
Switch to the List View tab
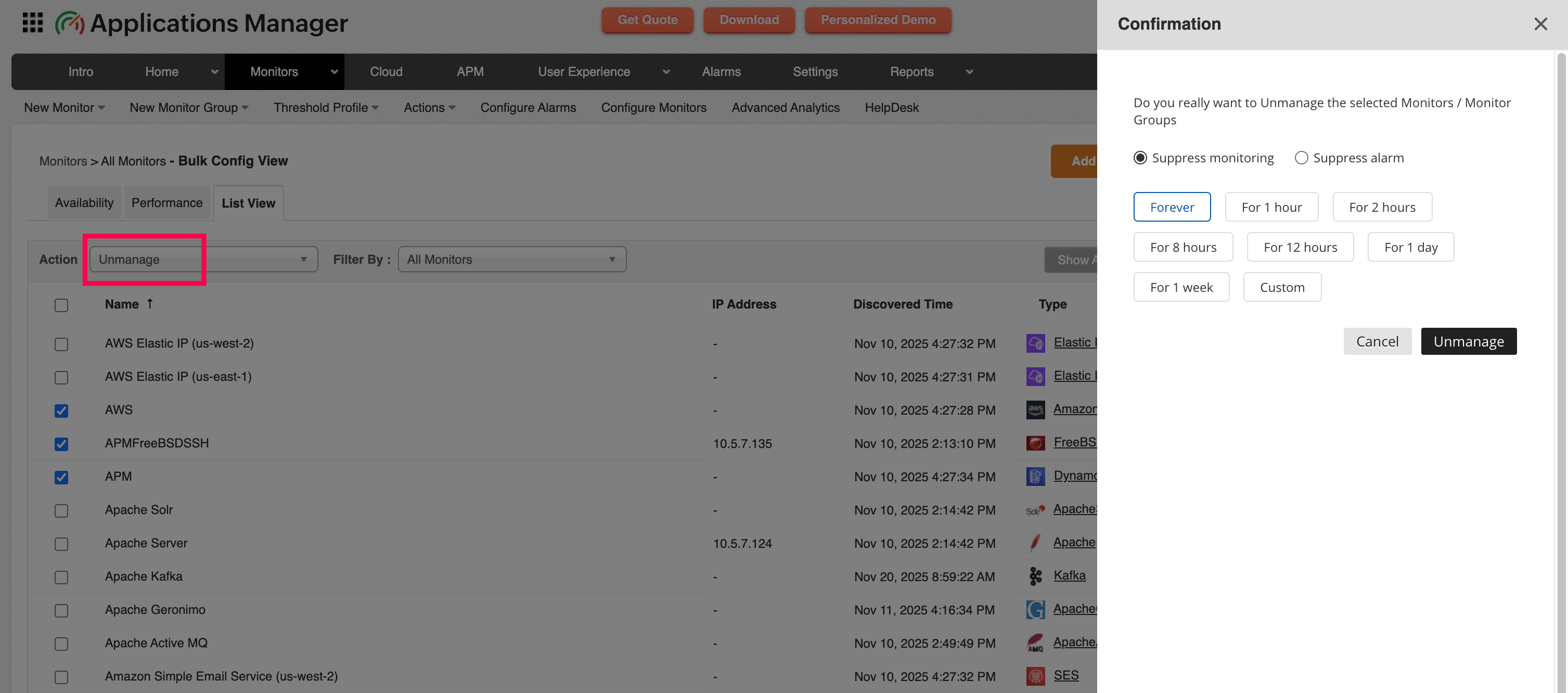tap(248, 203)
